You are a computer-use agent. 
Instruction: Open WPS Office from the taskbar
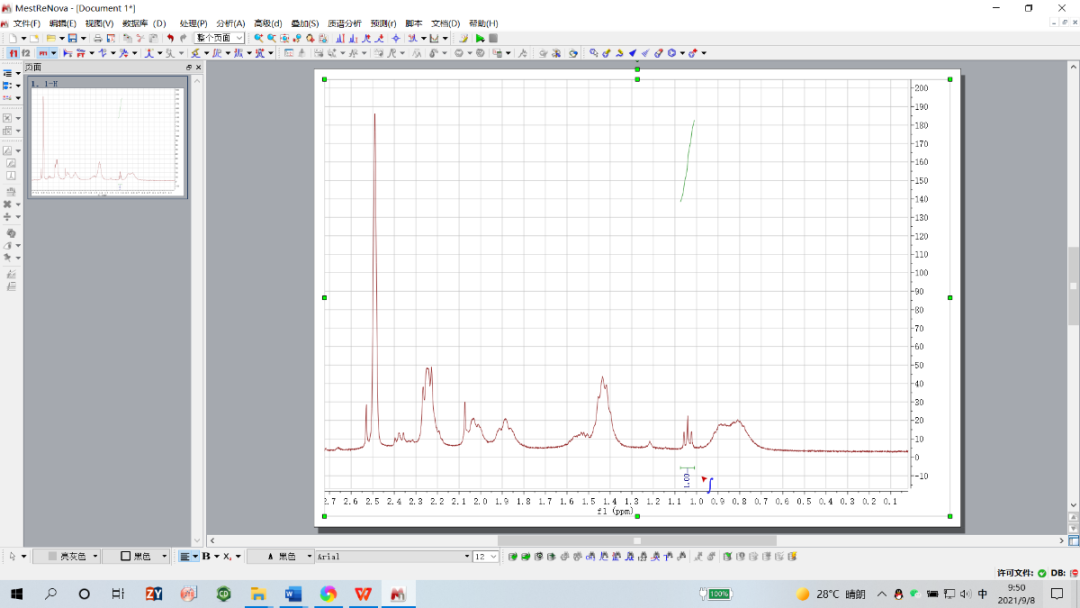pyautogui.click(x=363, y=594)
